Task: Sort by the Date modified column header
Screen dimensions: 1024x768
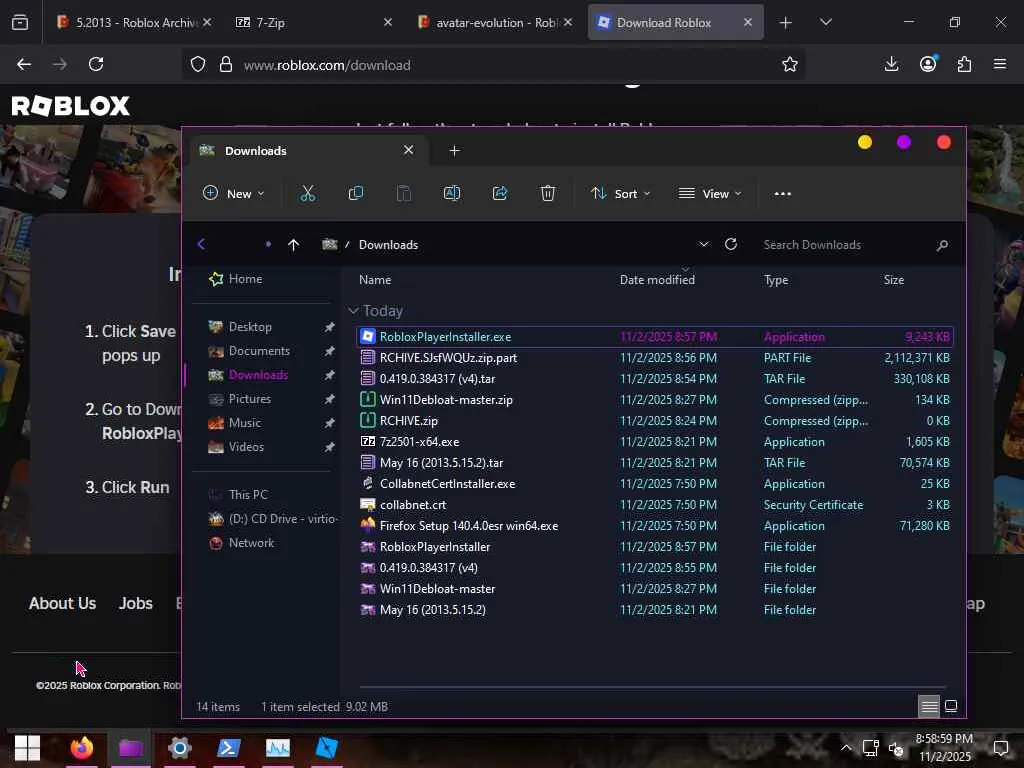Action: click(657, 280)
